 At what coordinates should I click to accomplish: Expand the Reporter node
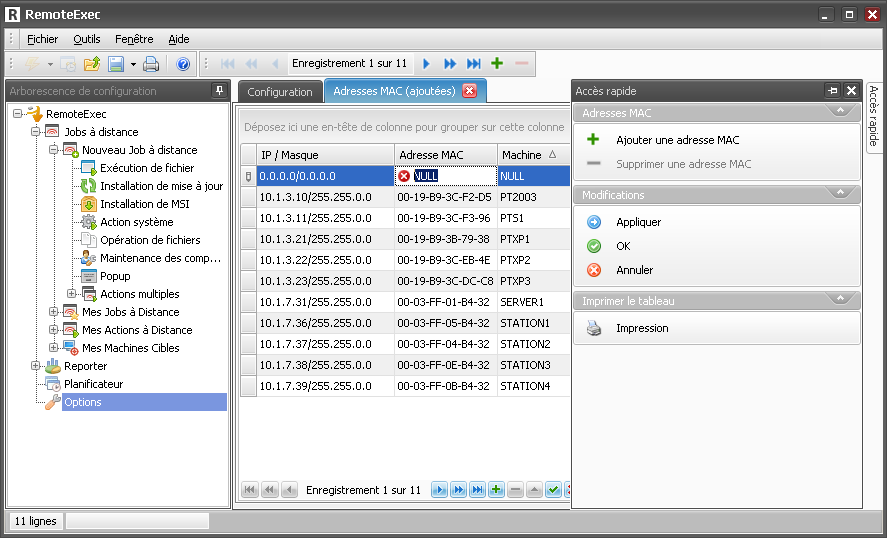[x=36, y=366]
